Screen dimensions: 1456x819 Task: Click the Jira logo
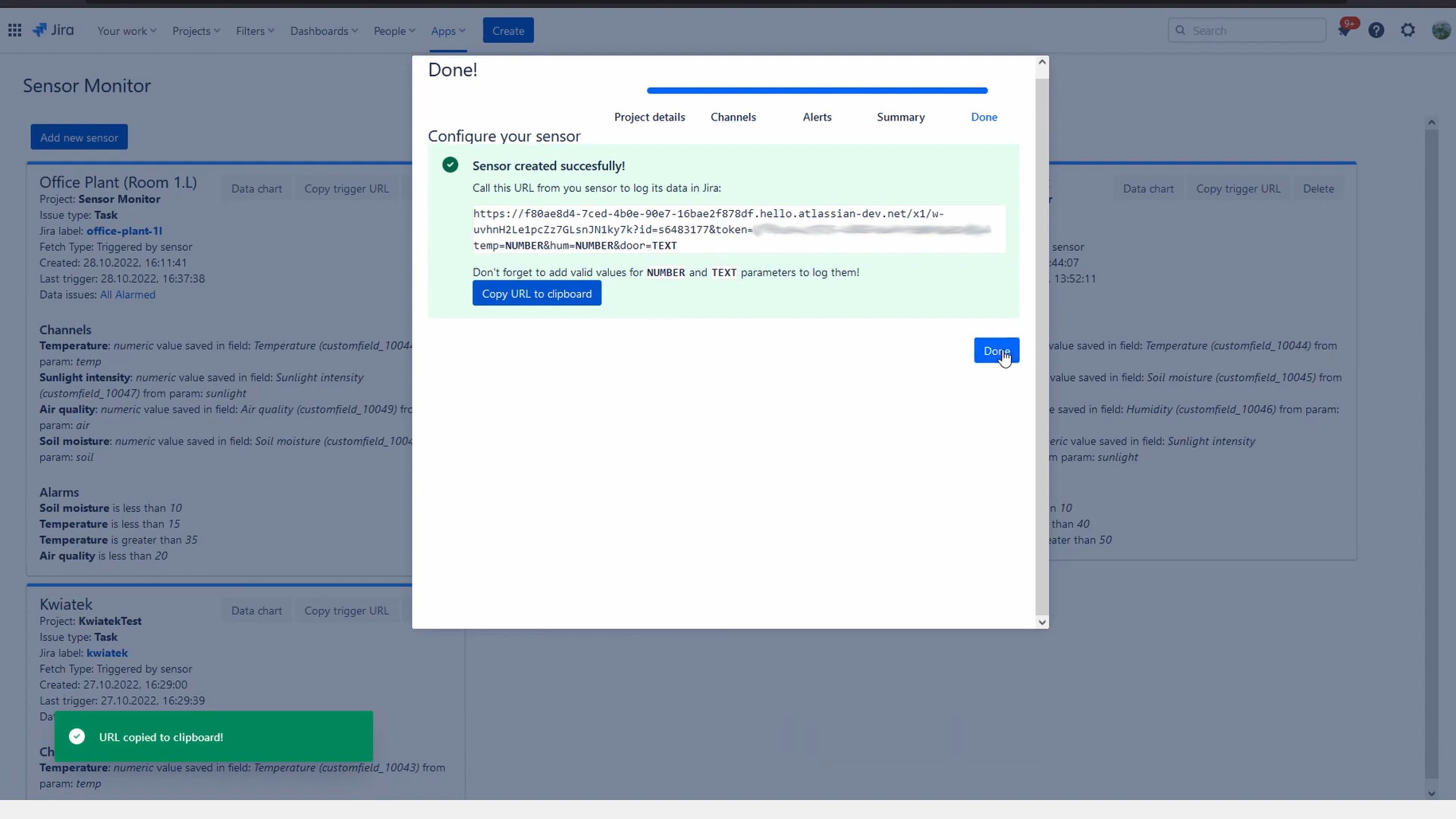tap(53, 30)
